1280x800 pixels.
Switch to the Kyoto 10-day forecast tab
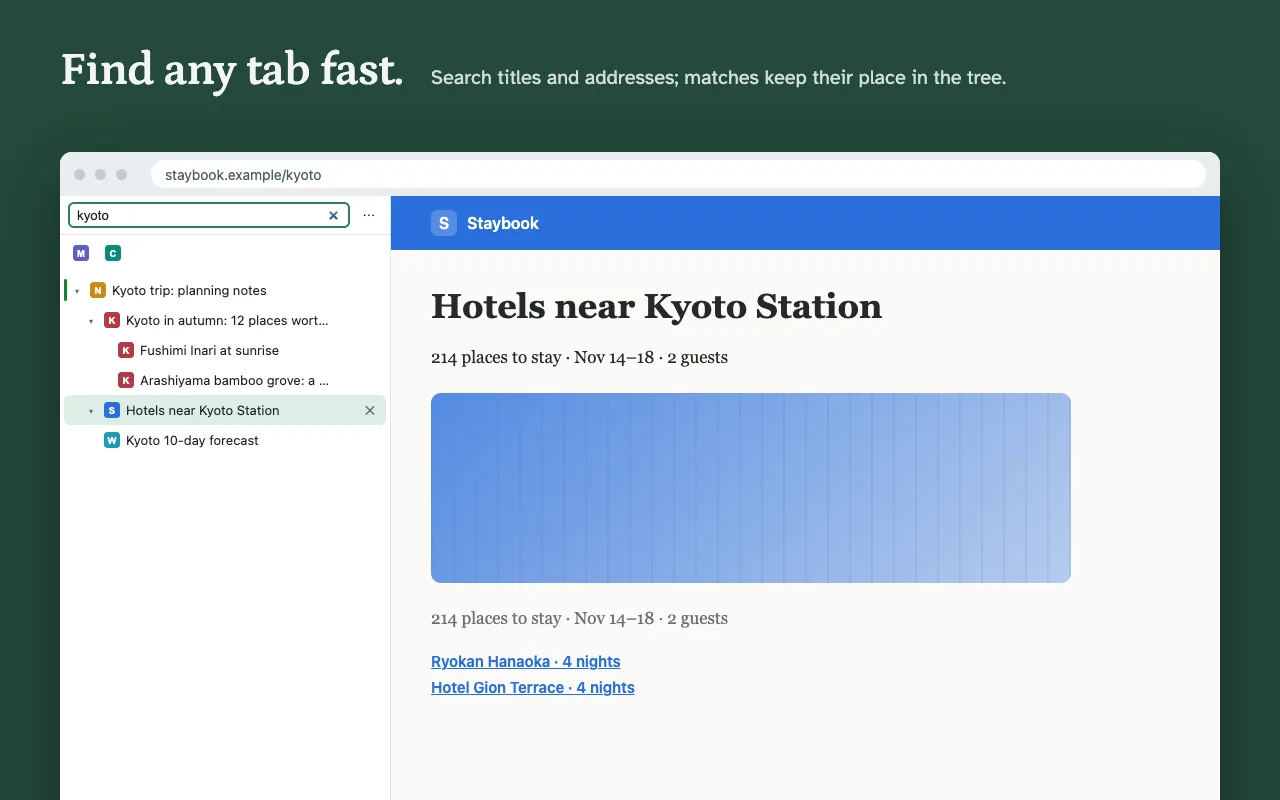225,440
